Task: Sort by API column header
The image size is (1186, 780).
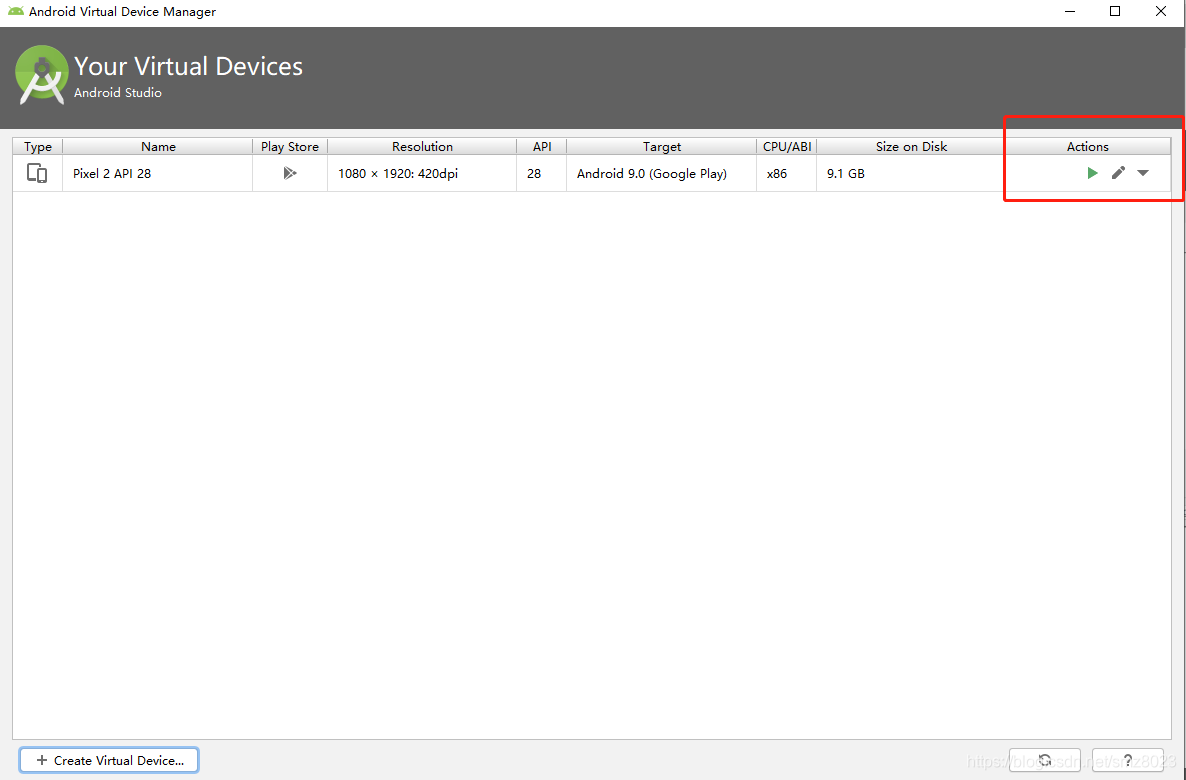Action: 542,147
